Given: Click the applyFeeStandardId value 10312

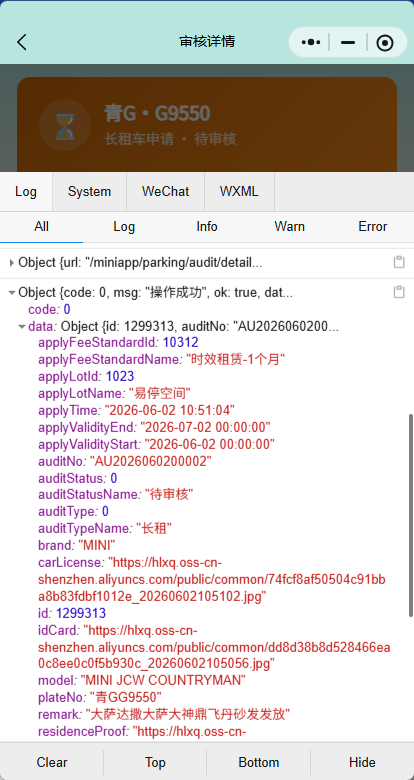Looking at the screenshot, I should [181, 342].
